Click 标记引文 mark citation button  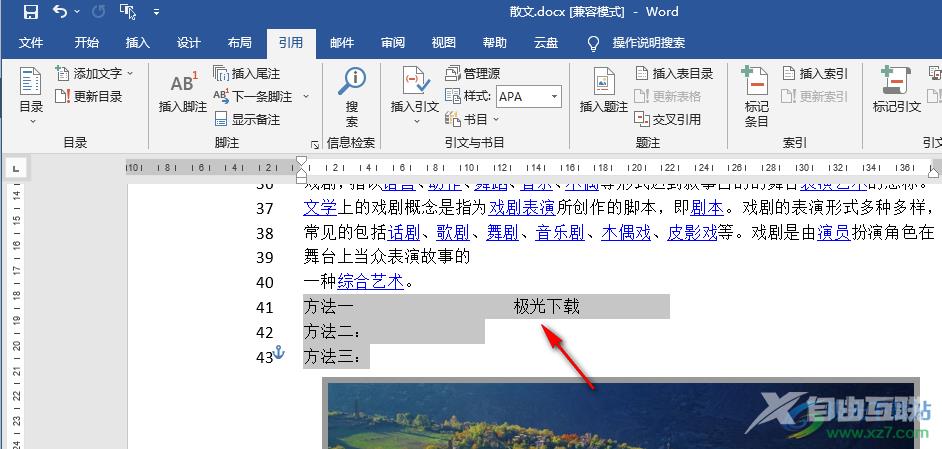pos(896,90)
